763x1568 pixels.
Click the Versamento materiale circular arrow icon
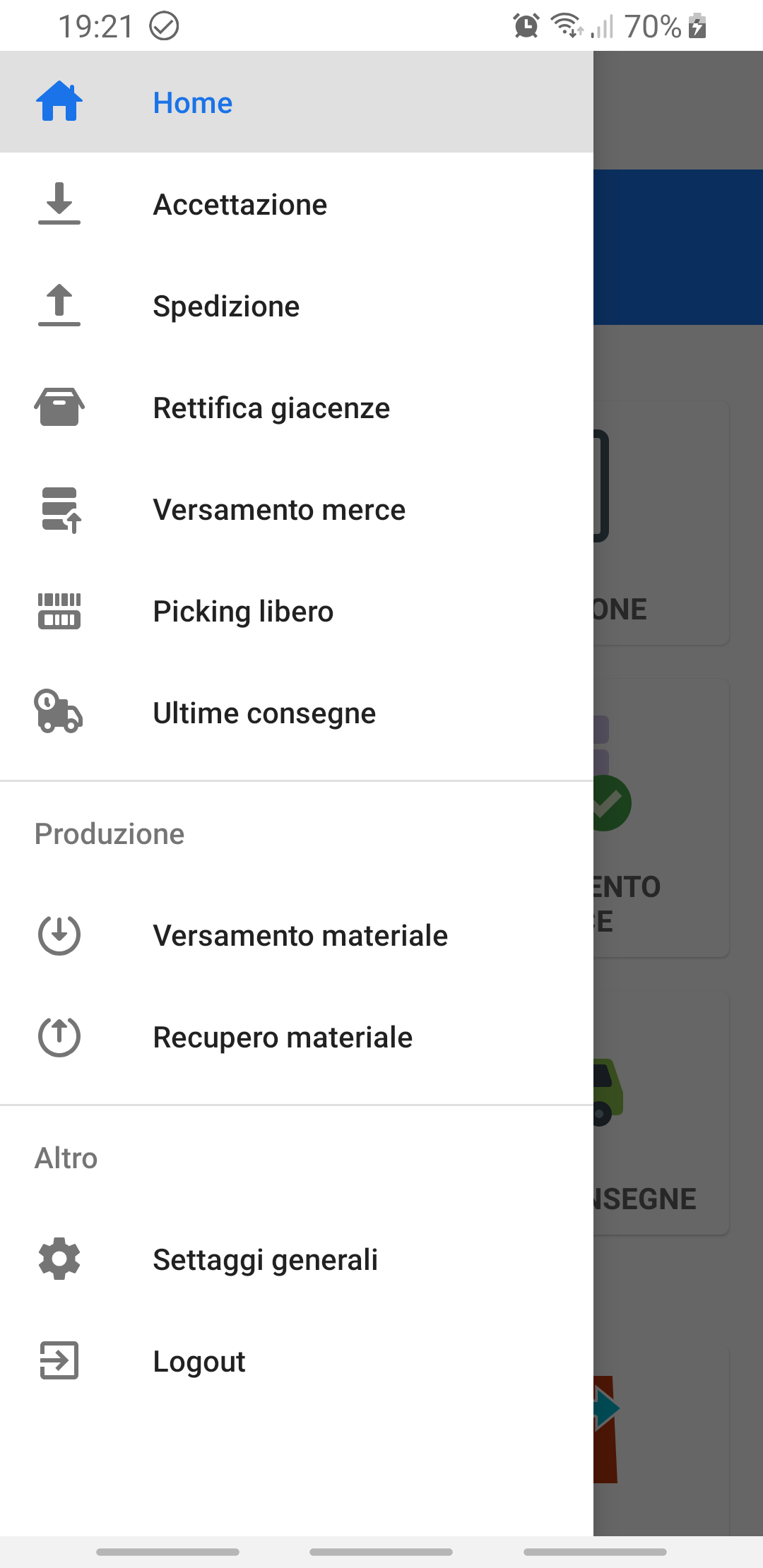(x=59, y=935)
